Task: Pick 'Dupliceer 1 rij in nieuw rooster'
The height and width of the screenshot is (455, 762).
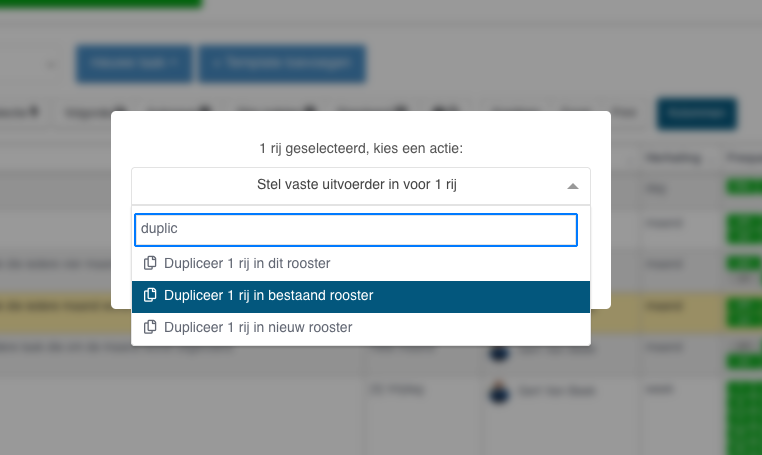Action: [258, 327]
